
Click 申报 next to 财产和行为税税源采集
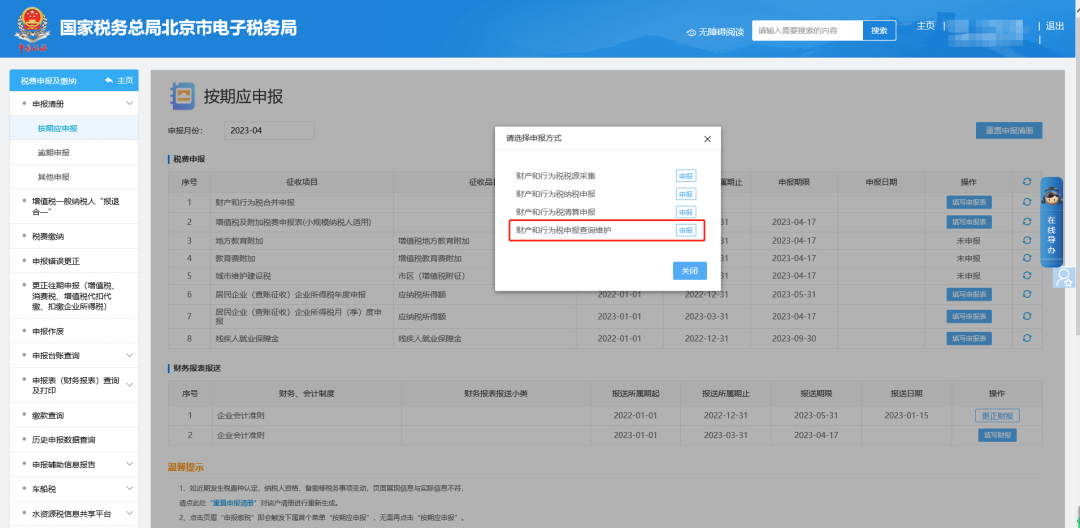click(685, 176)
